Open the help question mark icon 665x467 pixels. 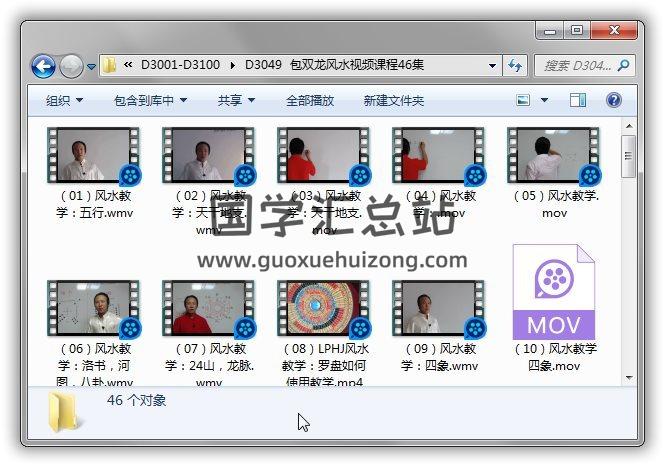coord(614,100)
